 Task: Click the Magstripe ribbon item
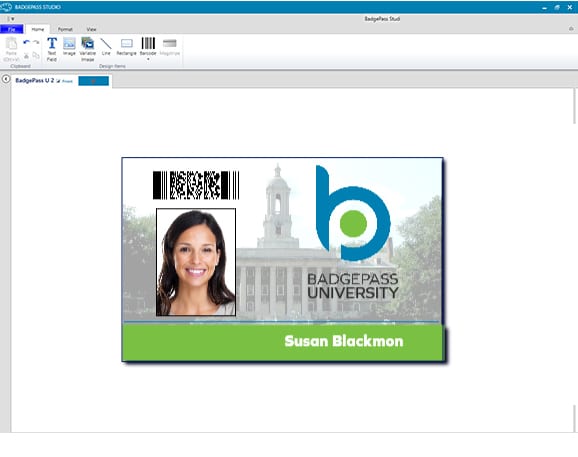(x=170, y=46)
